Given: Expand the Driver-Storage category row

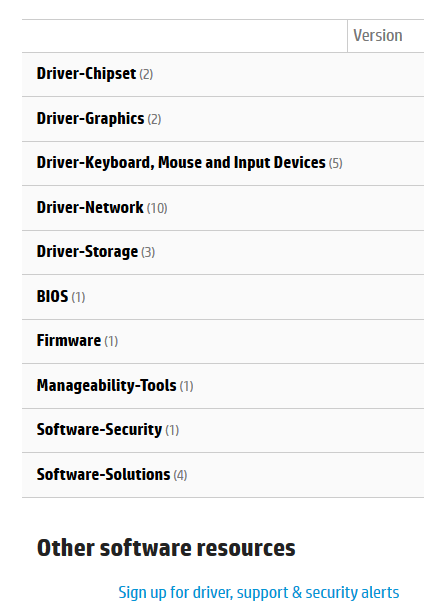Looking at the screenshot, I should coord(223,253).
